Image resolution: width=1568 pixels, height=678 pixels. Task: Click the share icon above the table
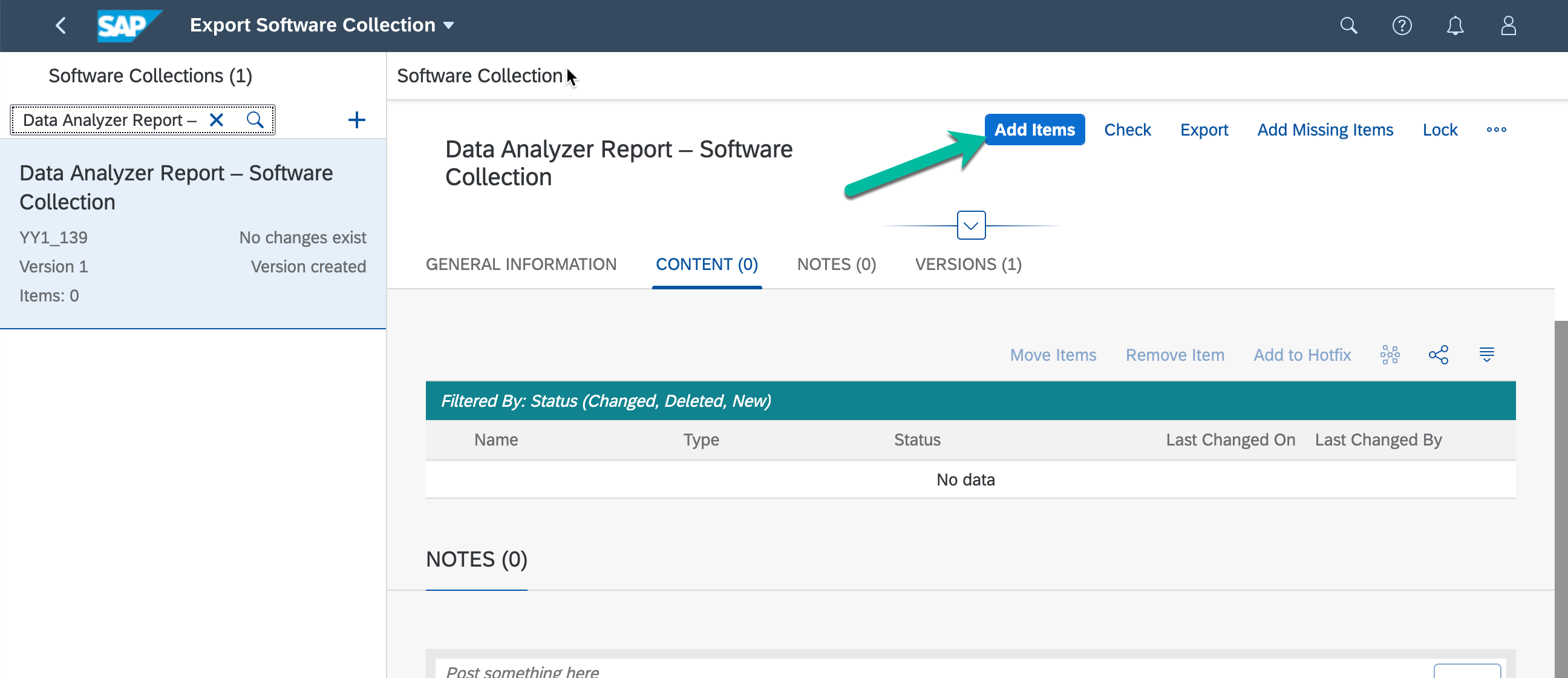(x=1438, y=355)
